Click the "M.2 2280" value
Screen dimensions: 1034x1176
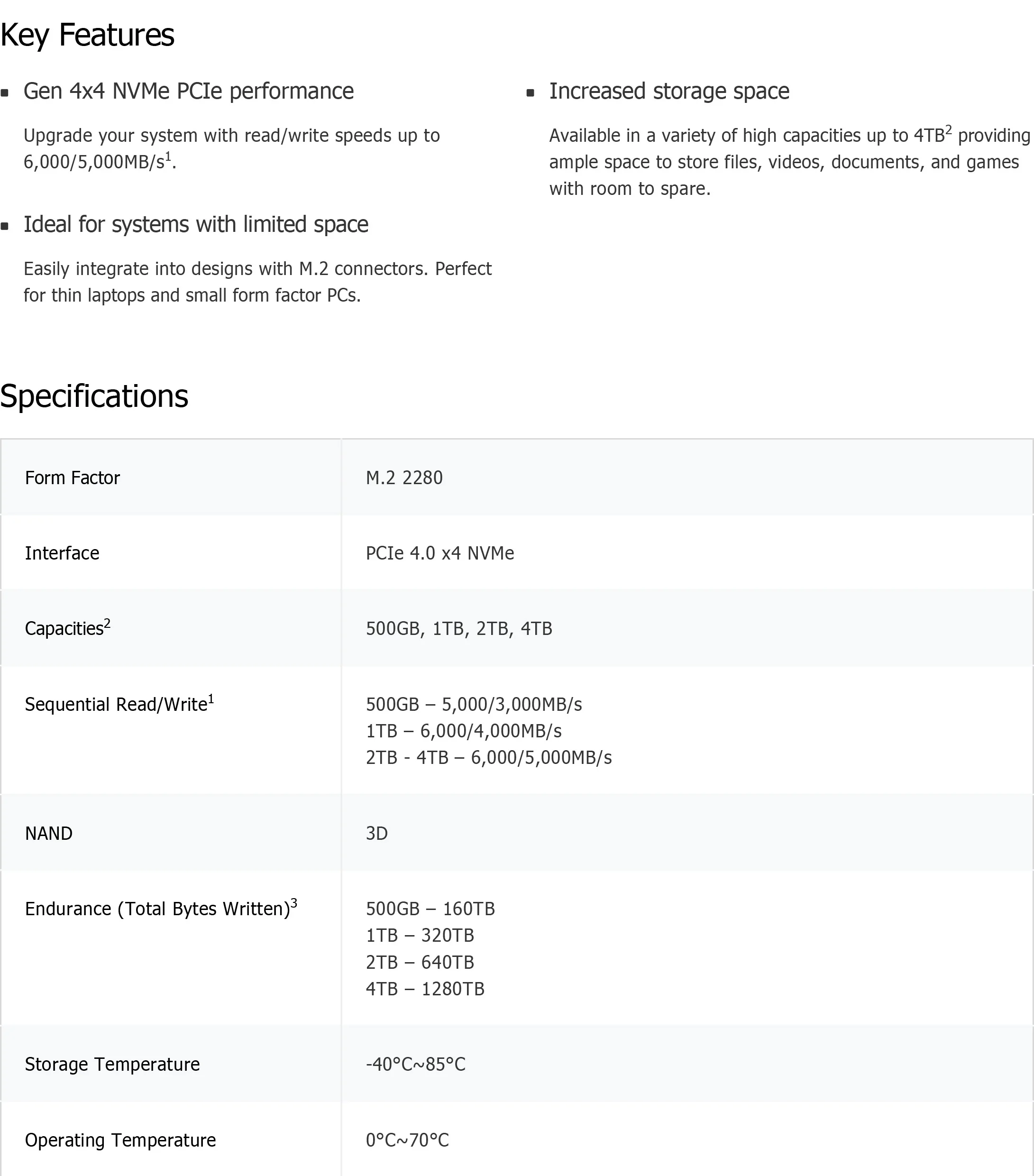pos(404,478)
